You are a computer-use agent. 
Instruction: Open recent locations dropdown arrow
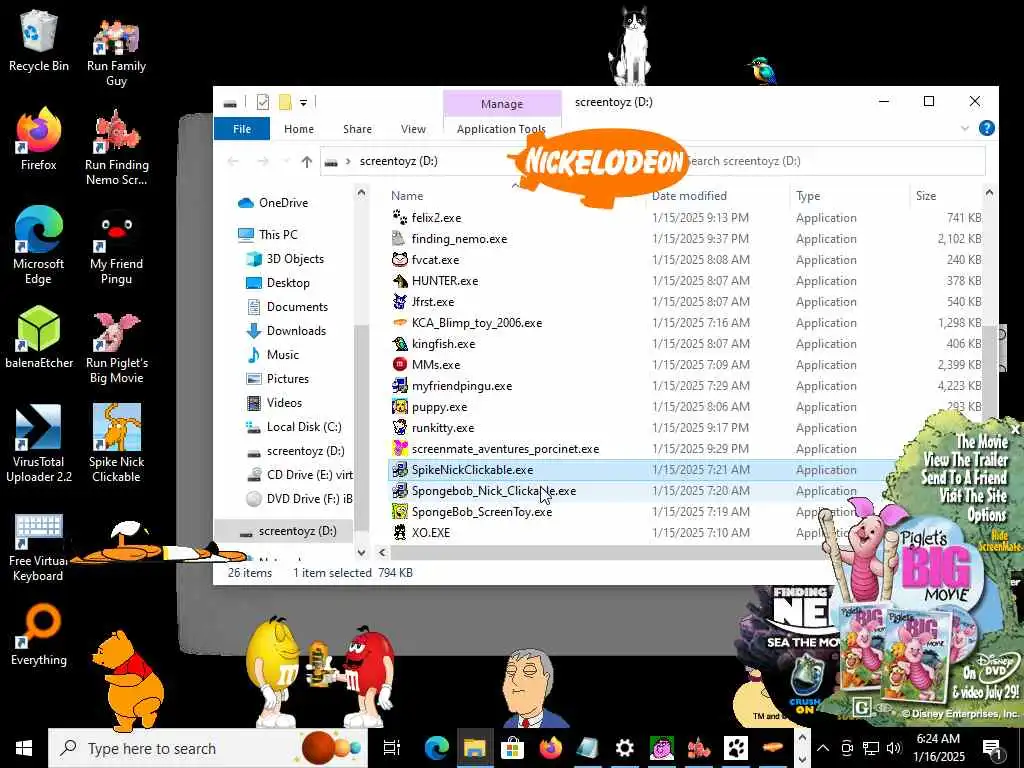click(x=285, y=161)
